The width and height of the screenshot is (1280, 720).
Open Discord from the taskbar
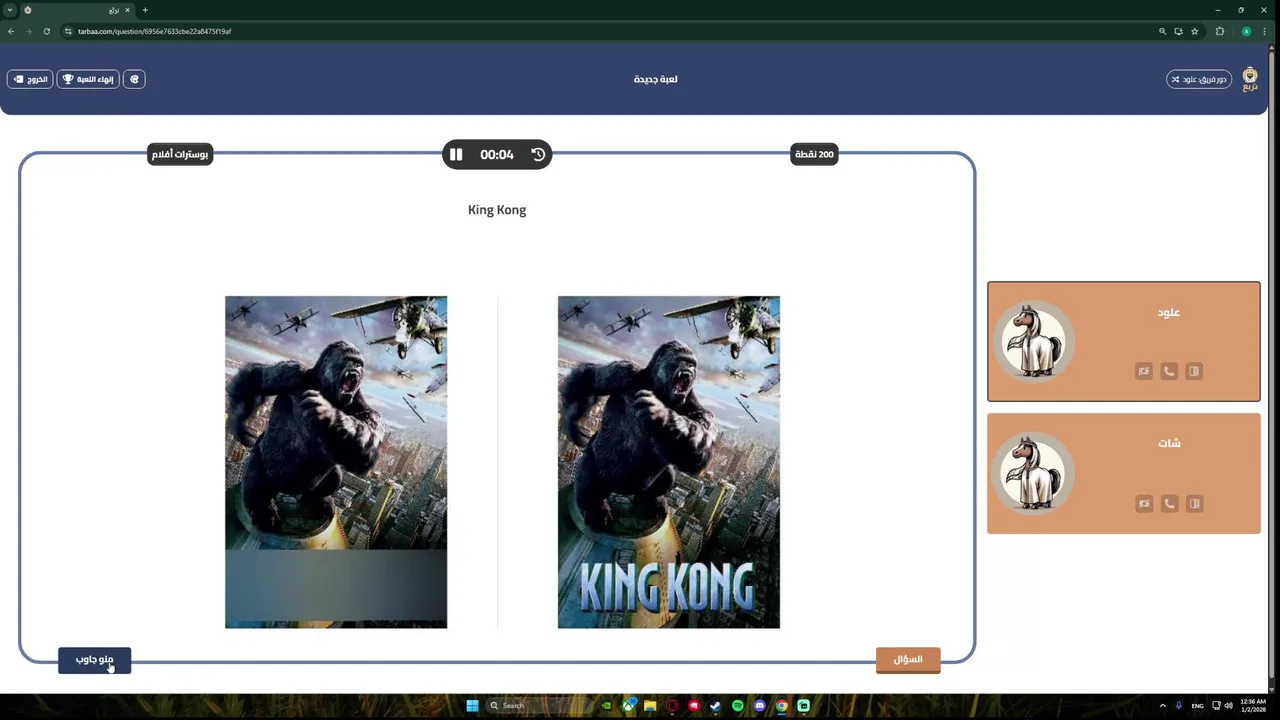pyautogui.click(x=760, y=705)
